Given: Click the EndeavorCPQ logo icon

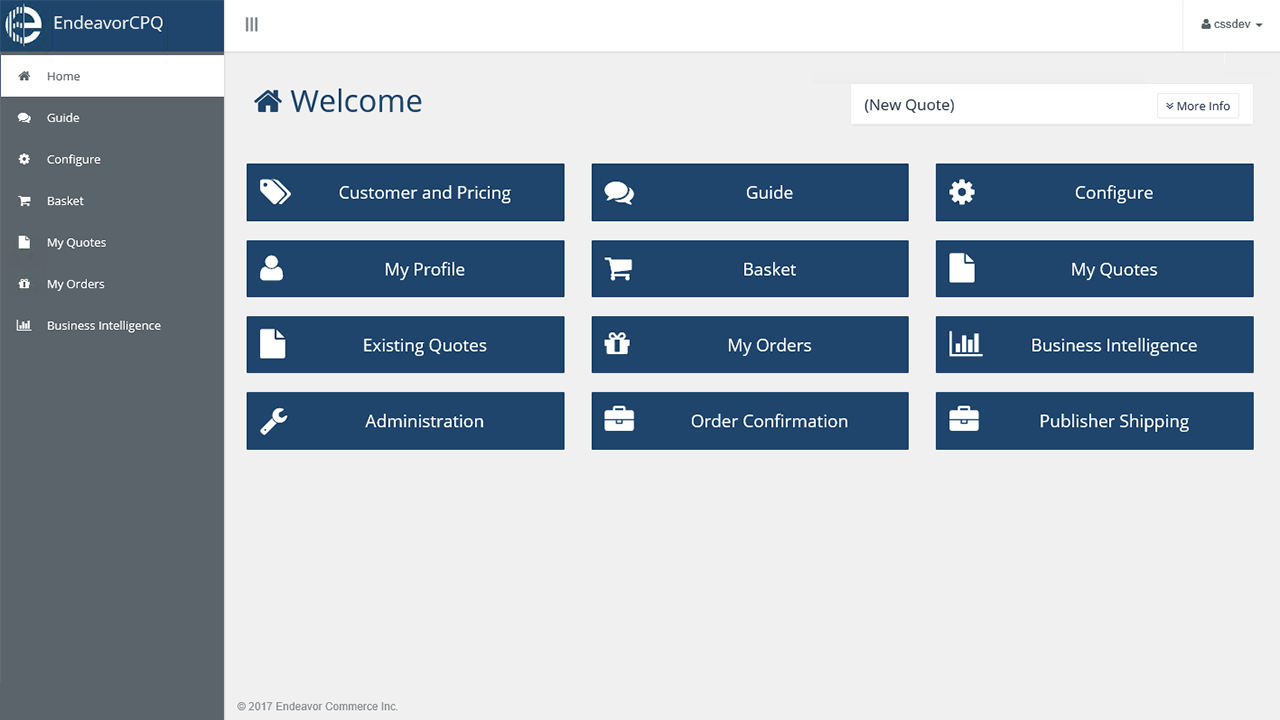Looking at the screenshot, I should point(22,24).
